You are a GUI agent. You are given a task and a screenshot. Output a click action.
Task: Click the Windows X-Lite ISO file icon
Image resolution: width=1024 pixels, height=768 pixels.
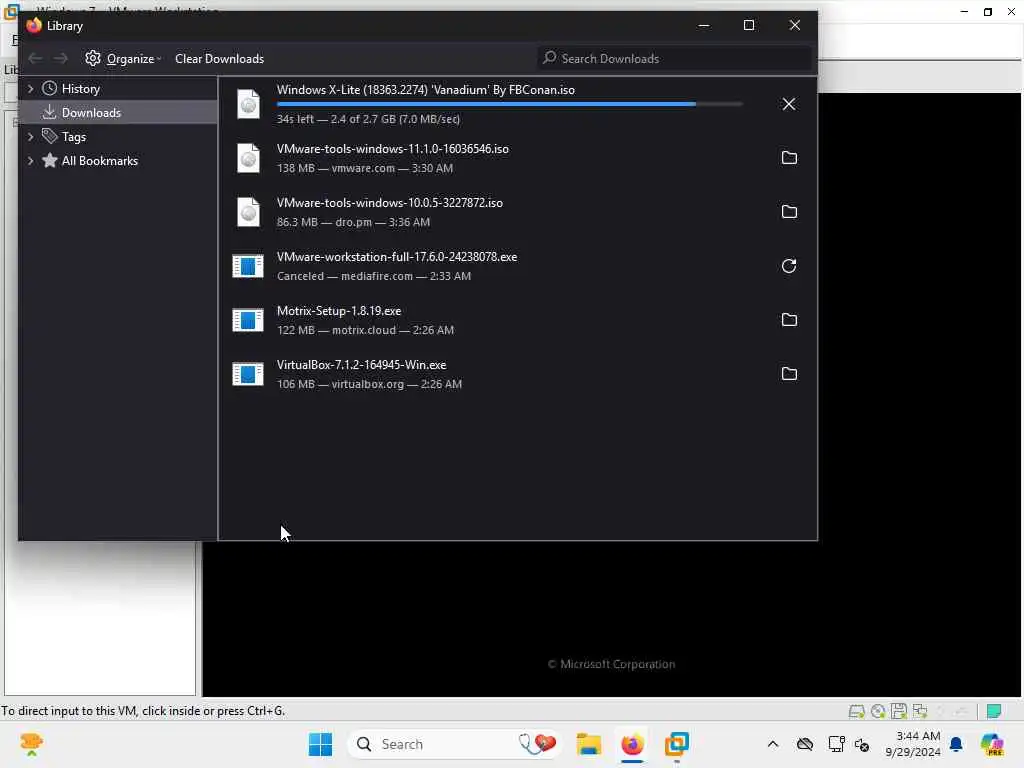click(x=248, y=104)
